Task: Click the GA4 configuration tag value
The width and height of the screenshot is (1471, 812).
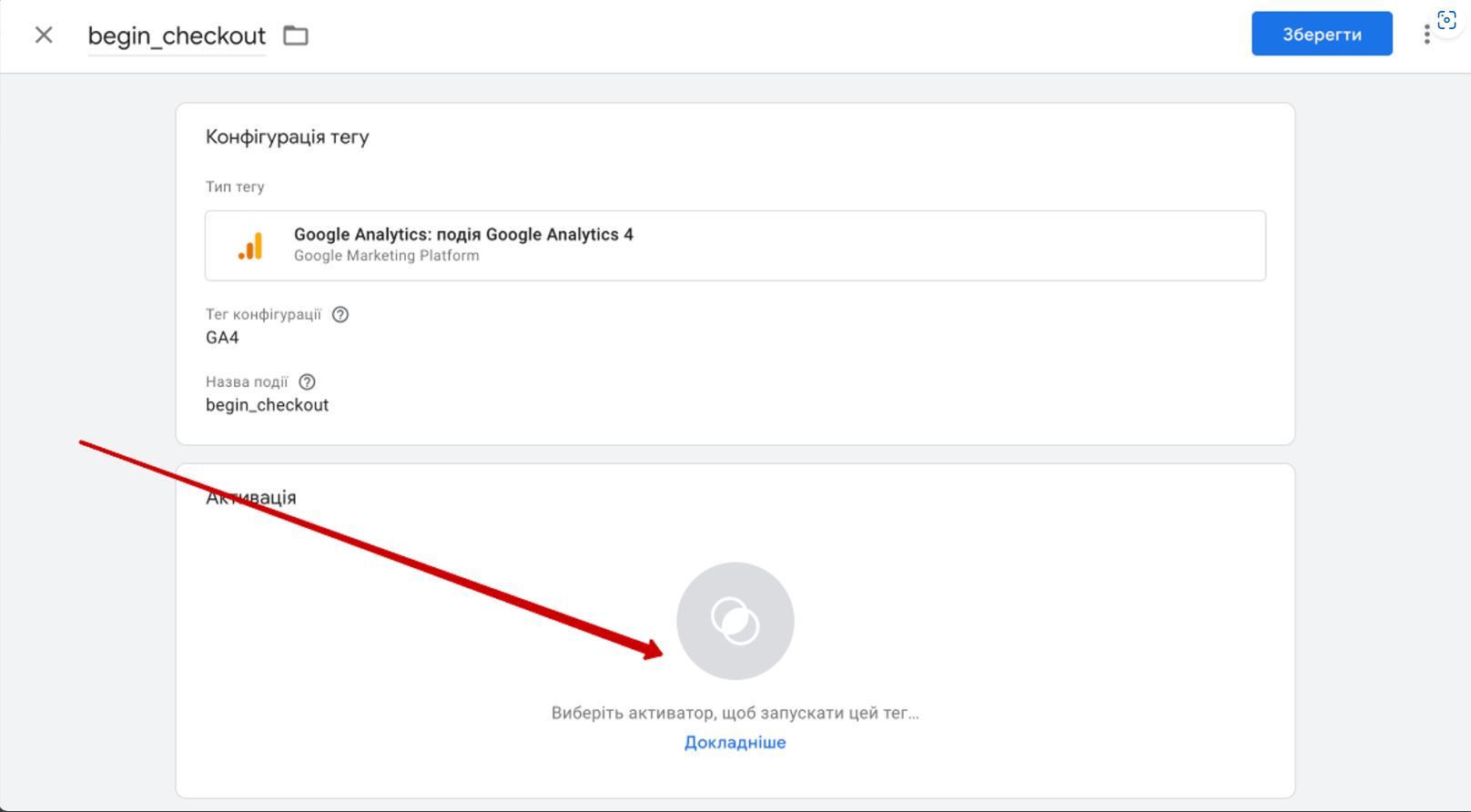Action: point(222,338)
